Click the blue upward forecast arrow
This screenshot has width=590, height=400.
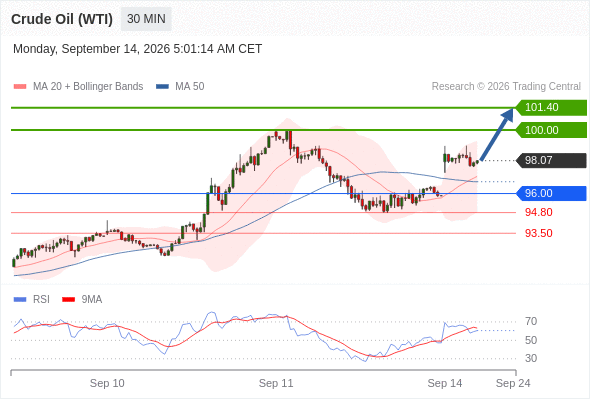497,134
